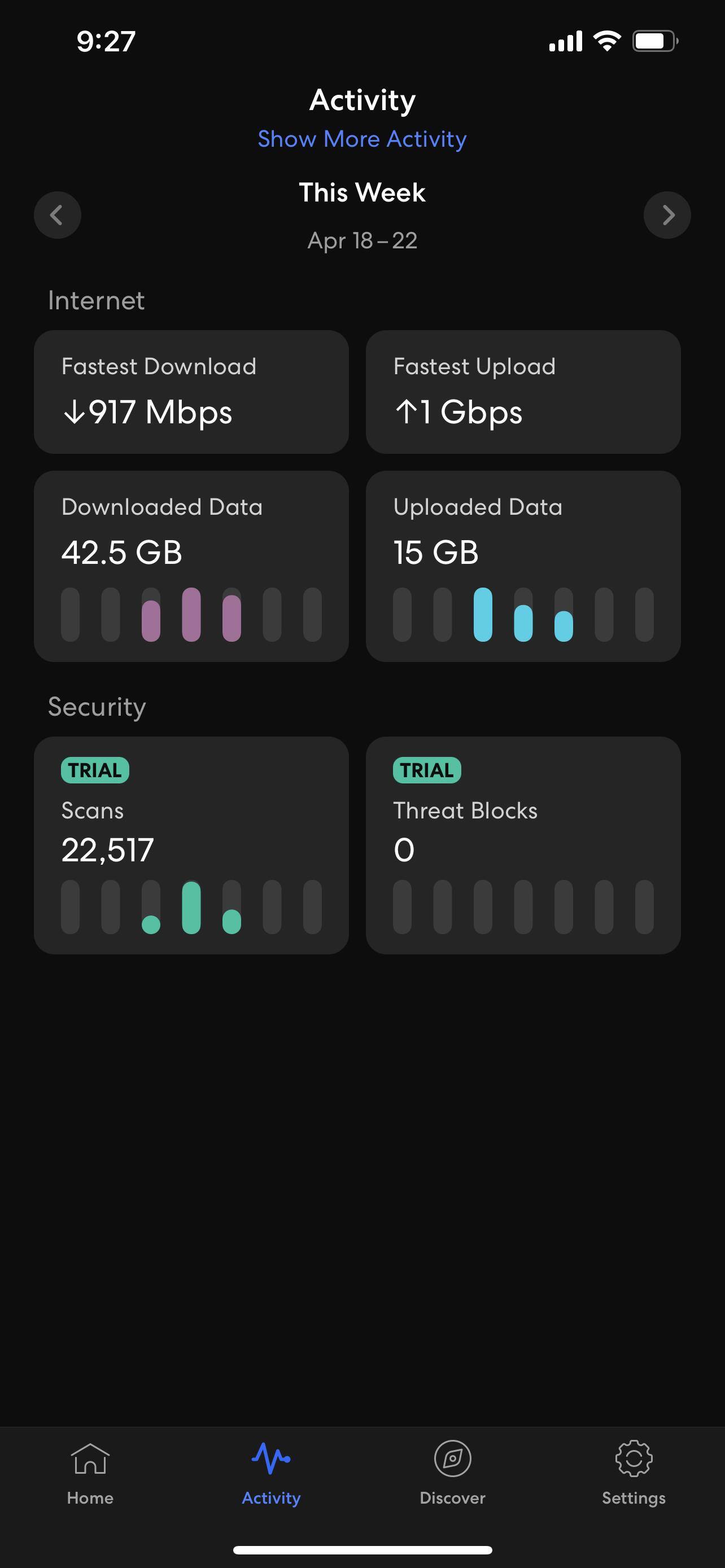This screenshot has height=1568, width=725.
Task: Open the Downloaded Data card
Action: tap(191, 566)
